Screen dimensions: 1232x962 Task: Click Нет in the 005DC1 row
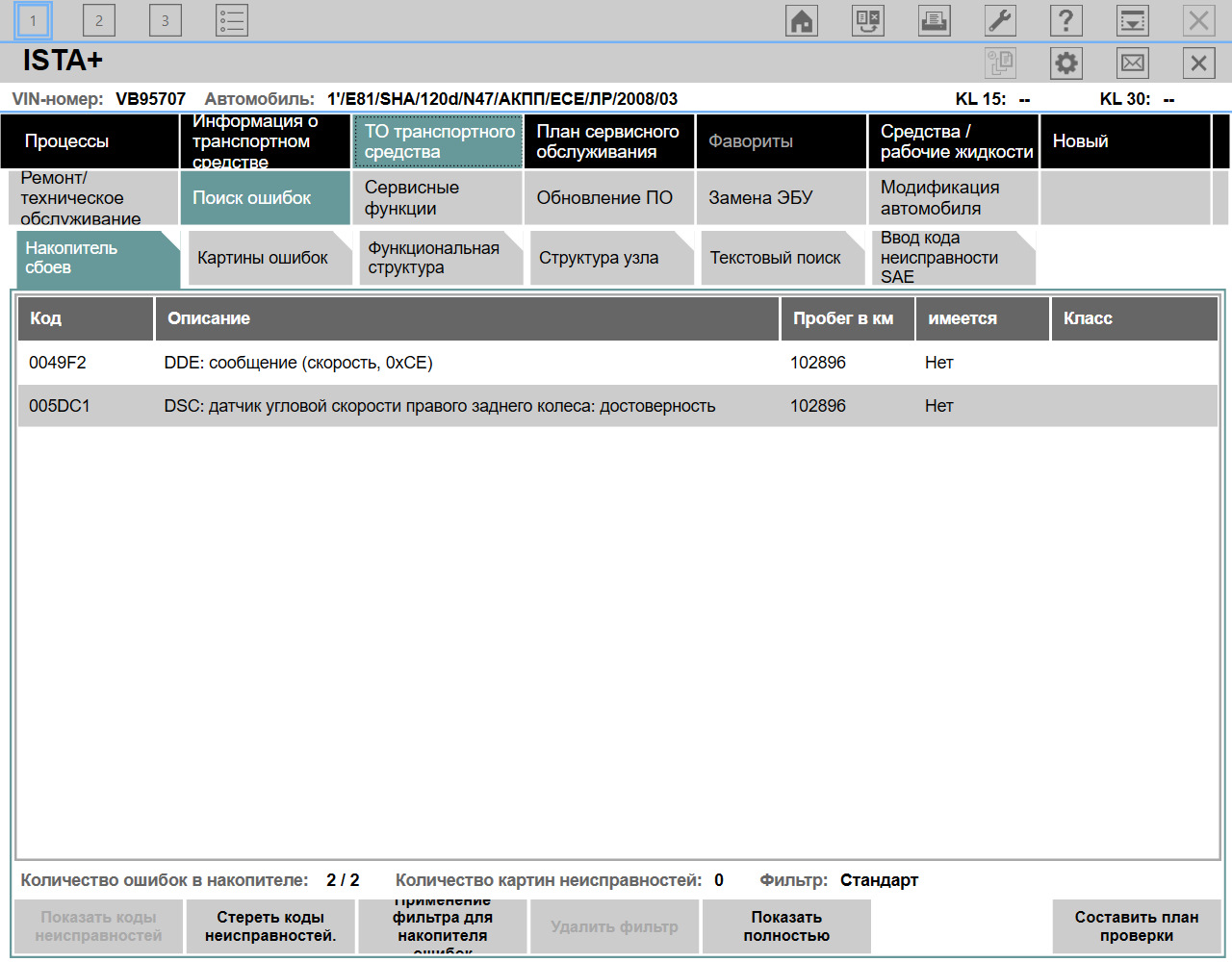click(x=939, y=406)
